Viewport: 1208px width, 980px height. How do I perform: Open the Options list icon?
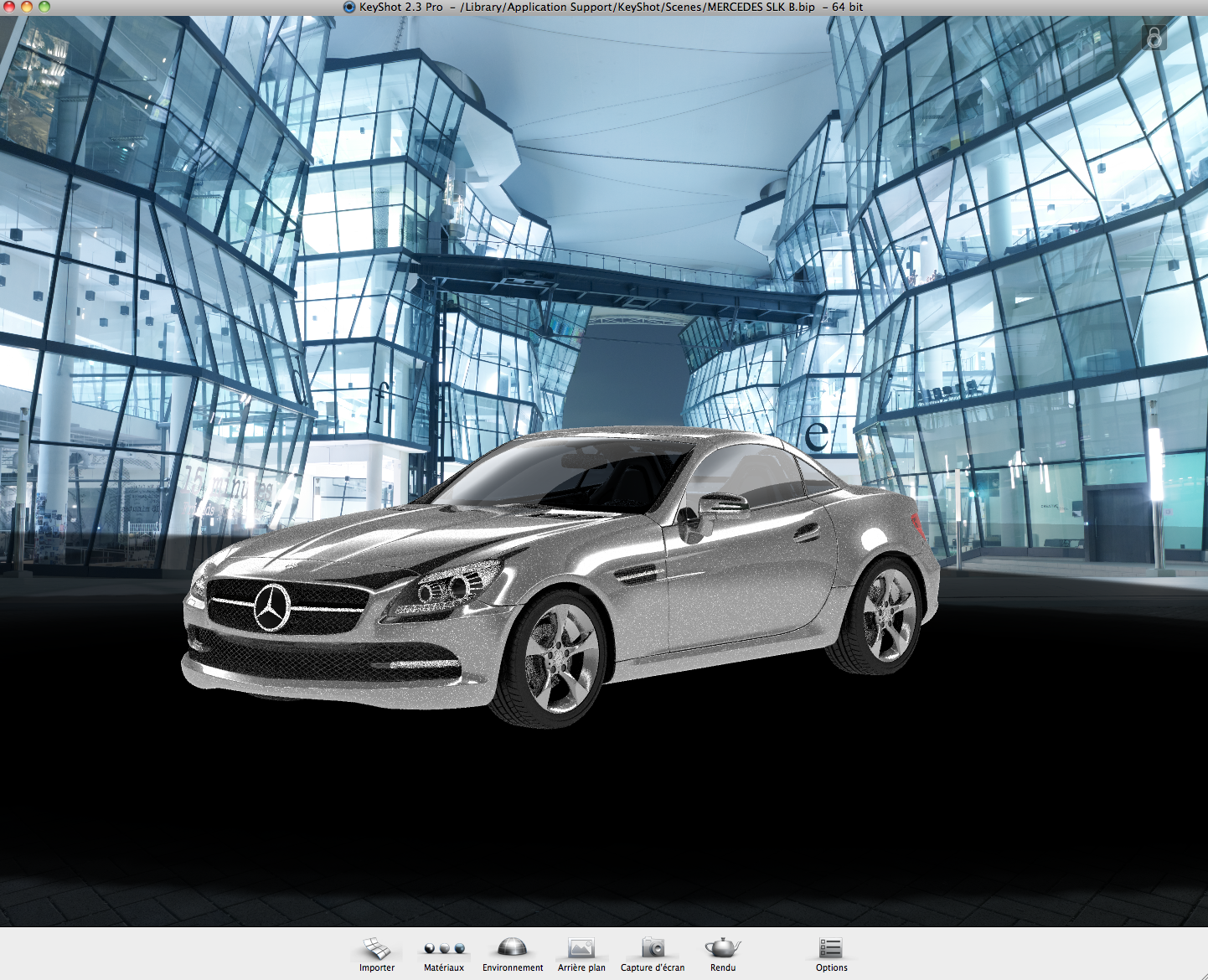coord(830,949)
